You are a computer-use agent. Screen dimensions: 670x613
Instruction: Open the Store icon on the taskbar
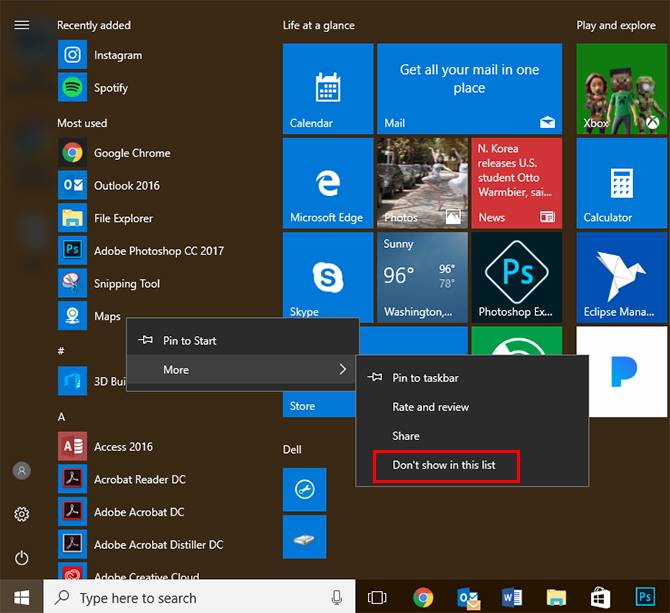[600, 597]
